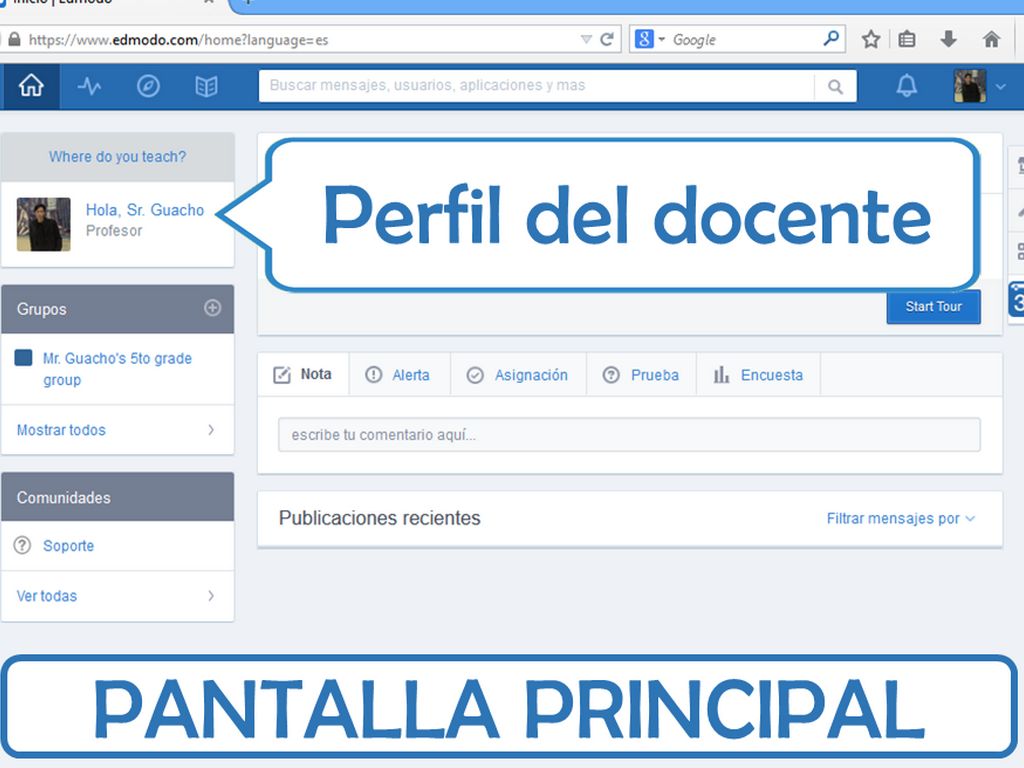Switch to the Alerta tab
This screenshot has width=1024, height=768.
[399, 375]
